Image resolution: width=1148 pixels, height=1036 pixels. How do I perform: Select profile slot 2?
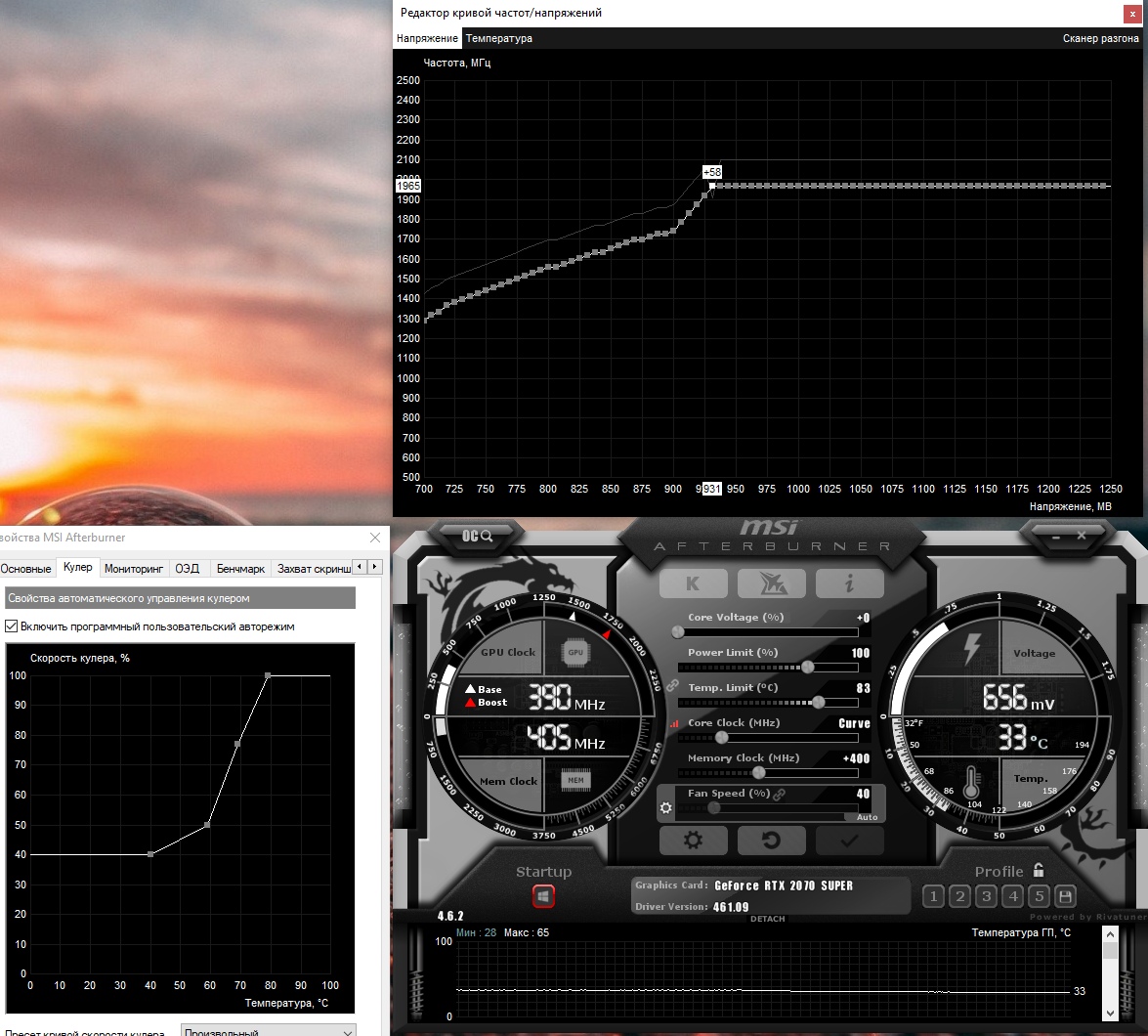[959, 896]
